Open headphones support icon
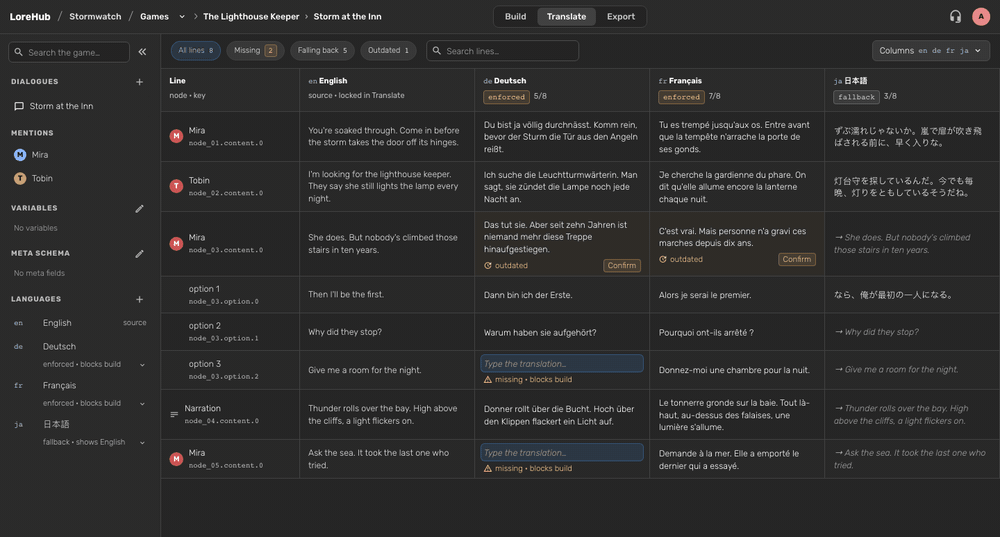This screenshot has height=537, width=1000. (x=955, y=17)
